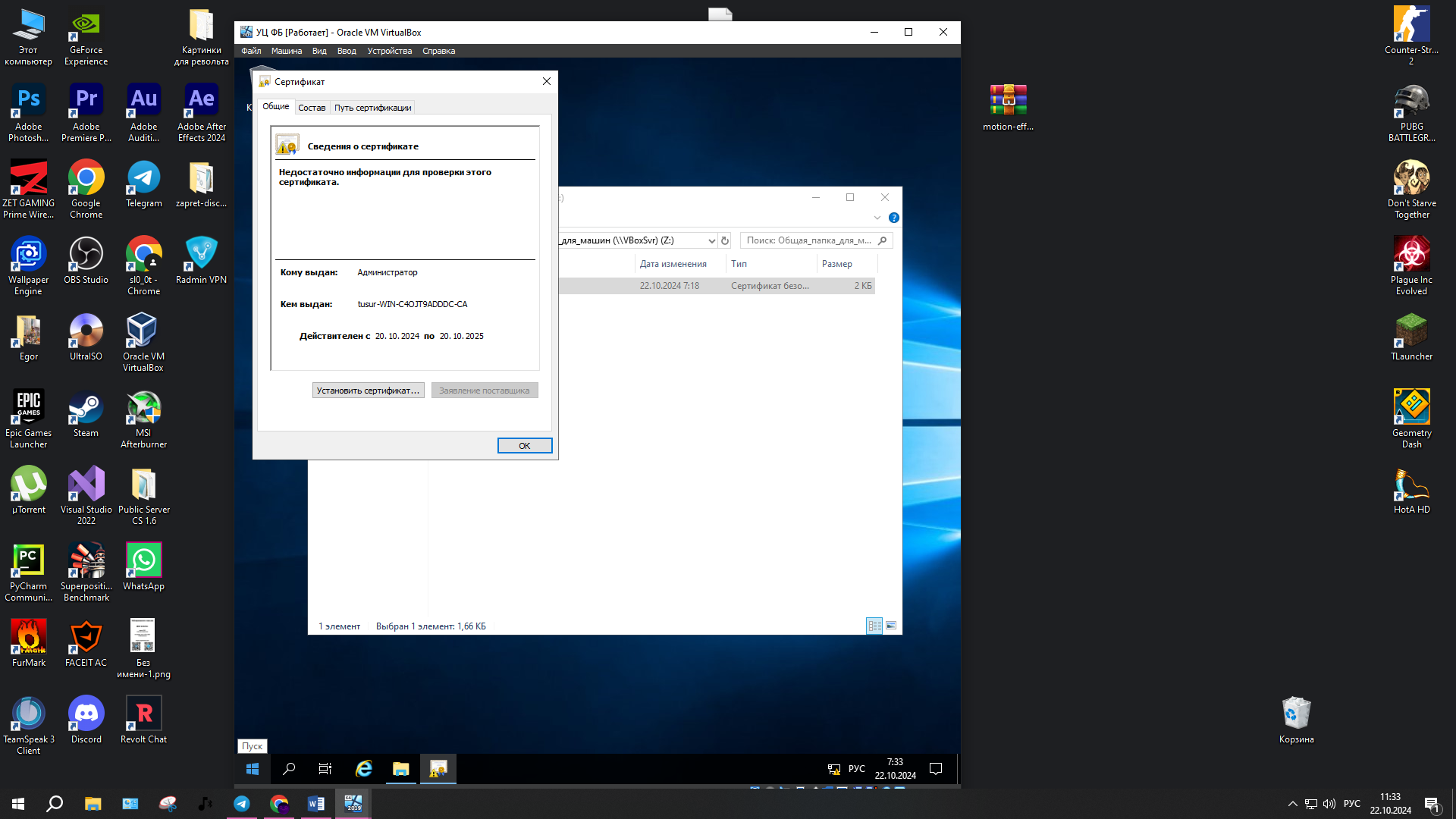This screenshot has width=1456, height=819.
Task: Confirm certificate dialog with OK
Action: [x=524, y=446]
